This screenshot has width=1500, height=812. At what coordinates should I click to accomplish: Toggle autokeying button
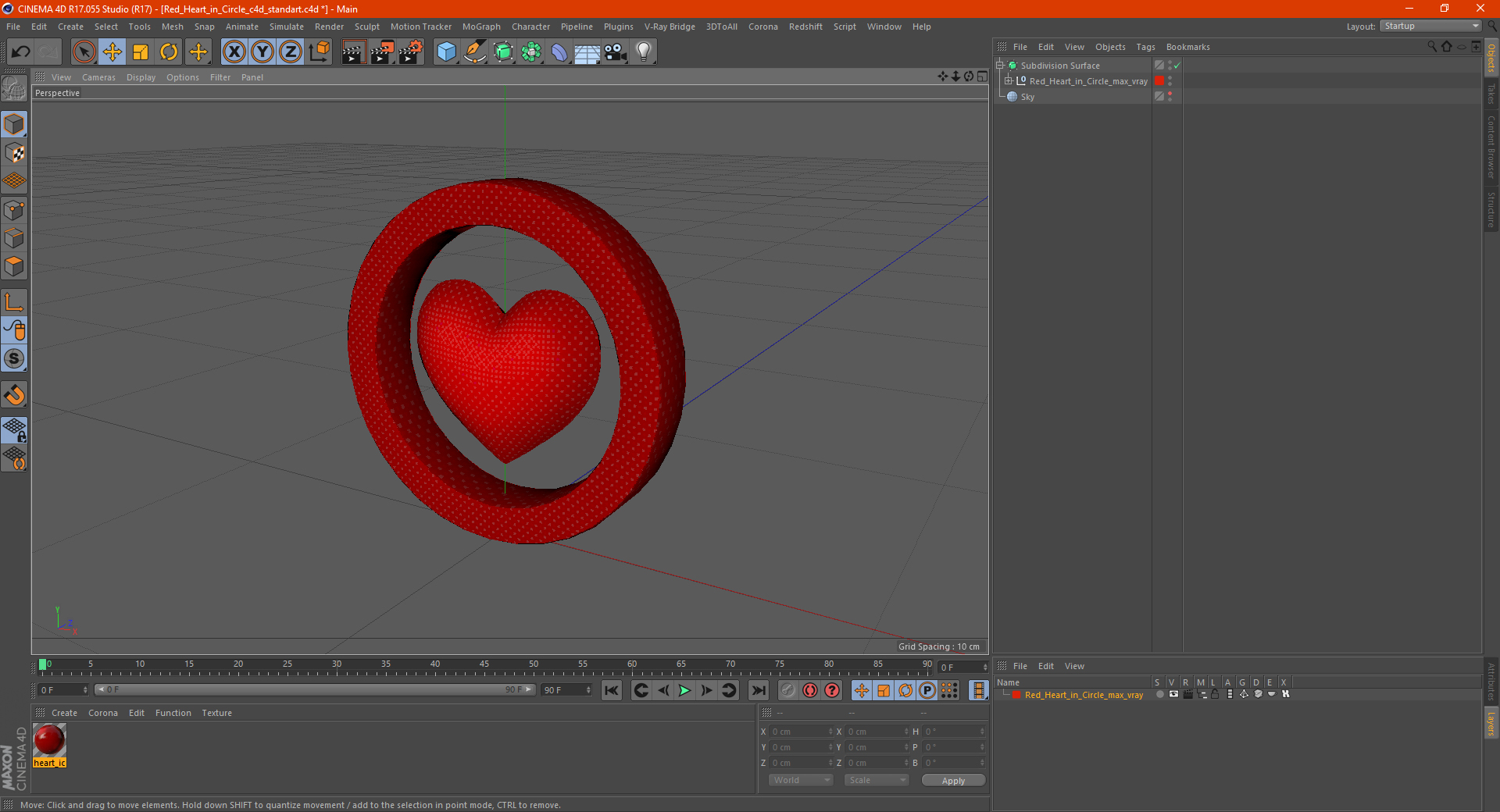click(x=810, y=690)
